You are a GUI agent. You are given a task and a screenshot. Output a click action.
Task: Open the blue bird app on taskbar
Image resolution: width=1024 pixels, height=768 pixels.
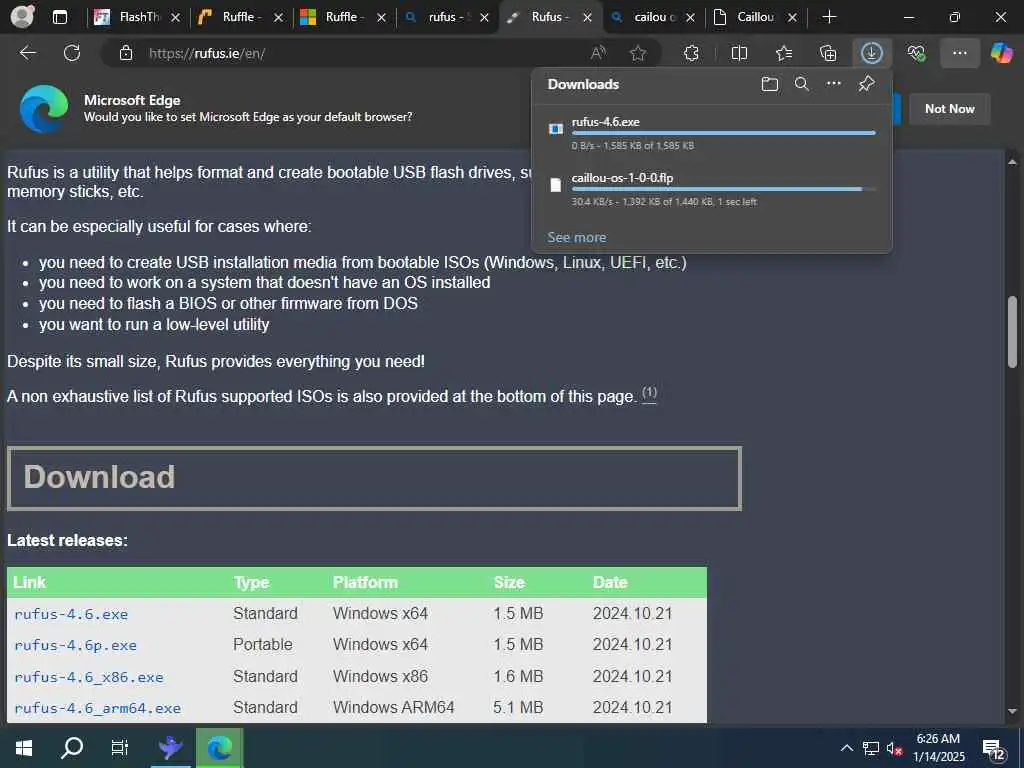pos(170,748)
